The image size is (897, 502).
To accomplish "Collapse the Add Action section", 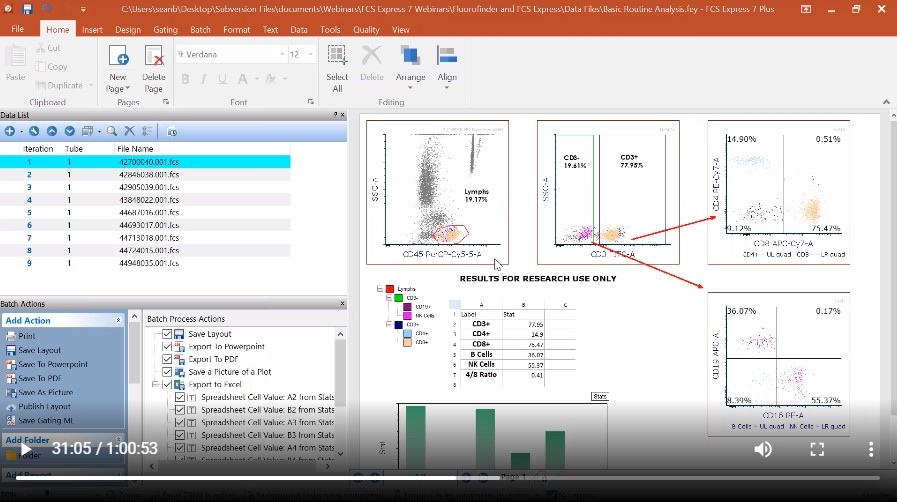I will click(x=118, y=321).
